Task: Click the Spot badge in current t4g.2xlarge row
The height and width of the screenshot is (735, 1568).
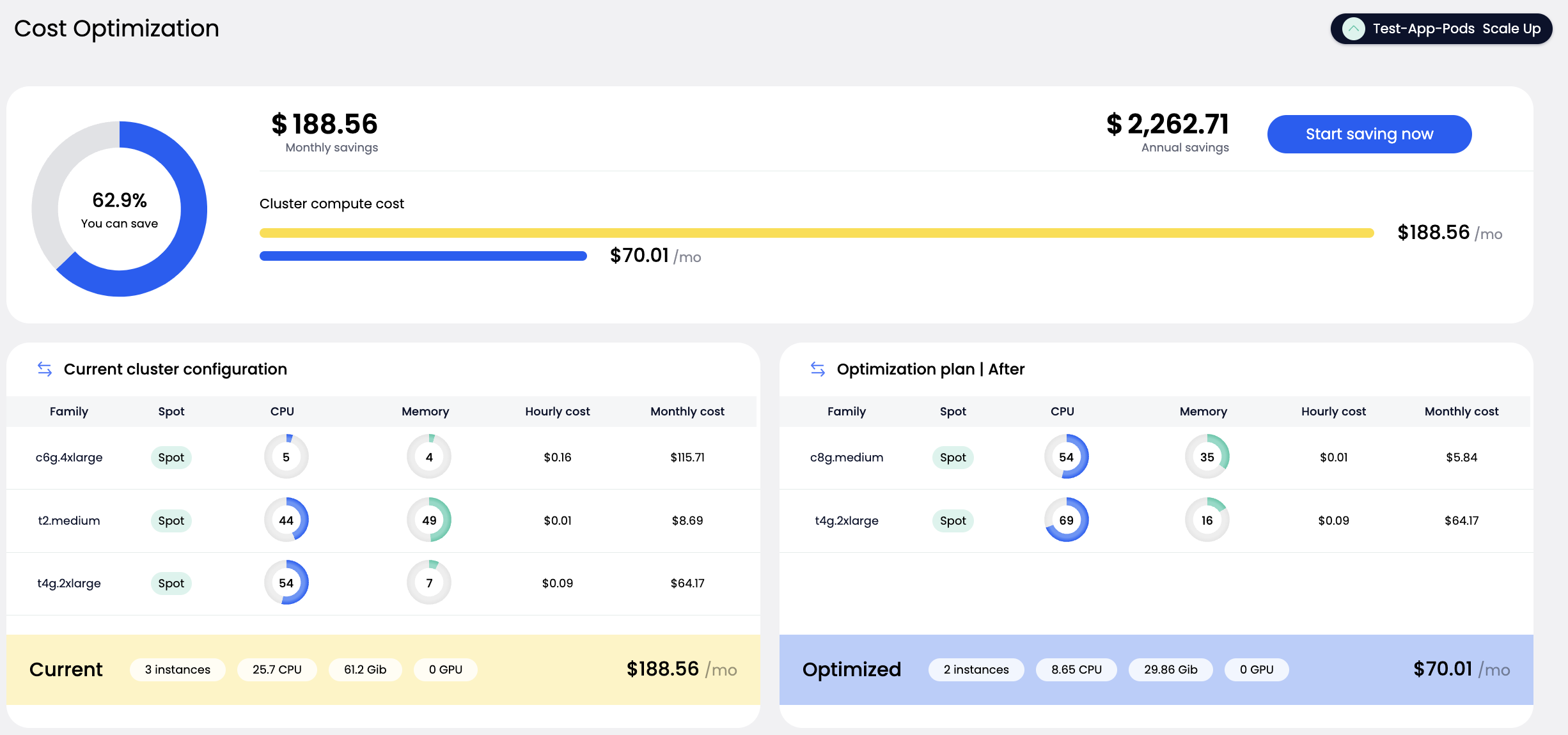Action: (171, 584)
